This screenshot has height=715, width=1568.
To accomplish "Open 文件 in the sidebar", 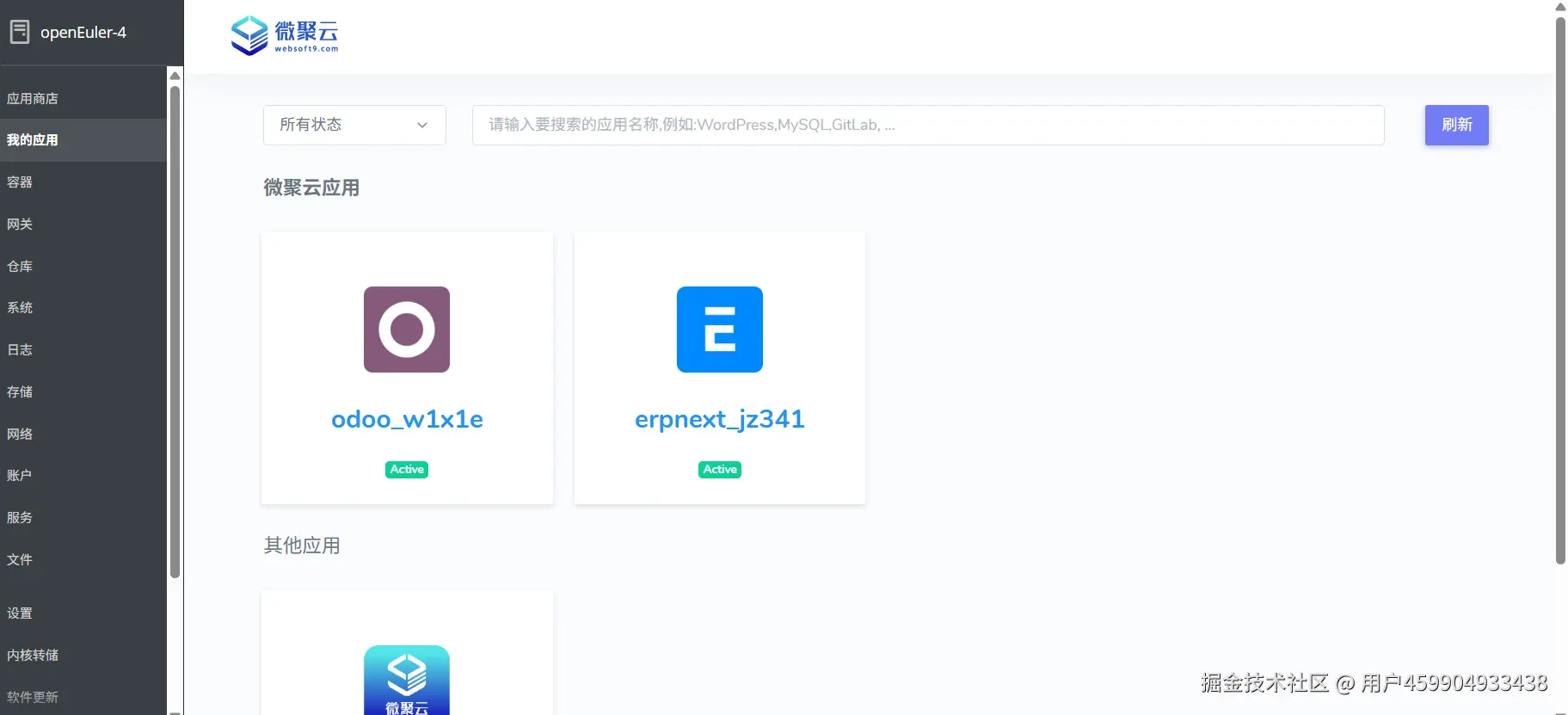I will 83,560.
